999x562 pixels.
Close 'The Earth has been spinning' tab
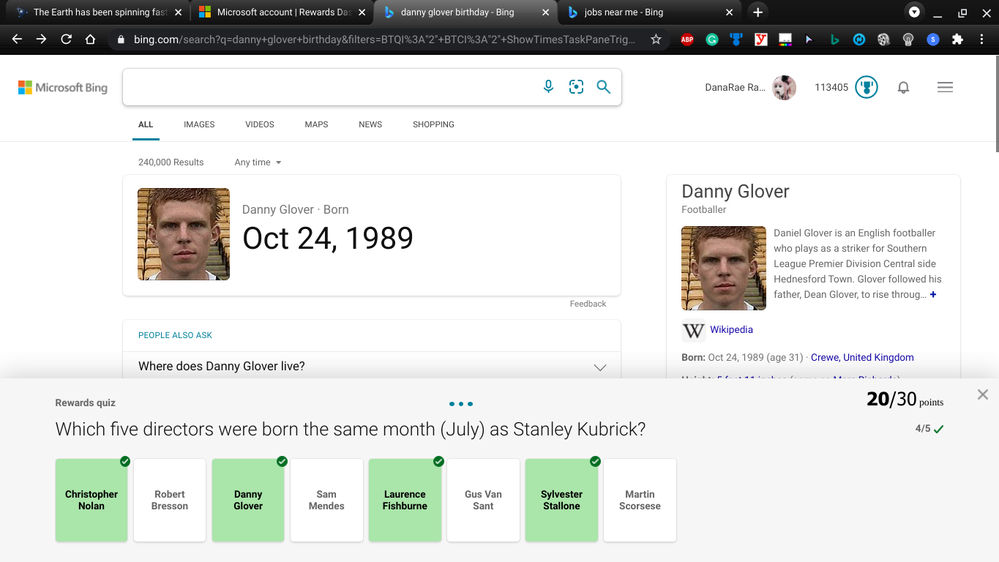pyautogui.click(x=178, y=12)
